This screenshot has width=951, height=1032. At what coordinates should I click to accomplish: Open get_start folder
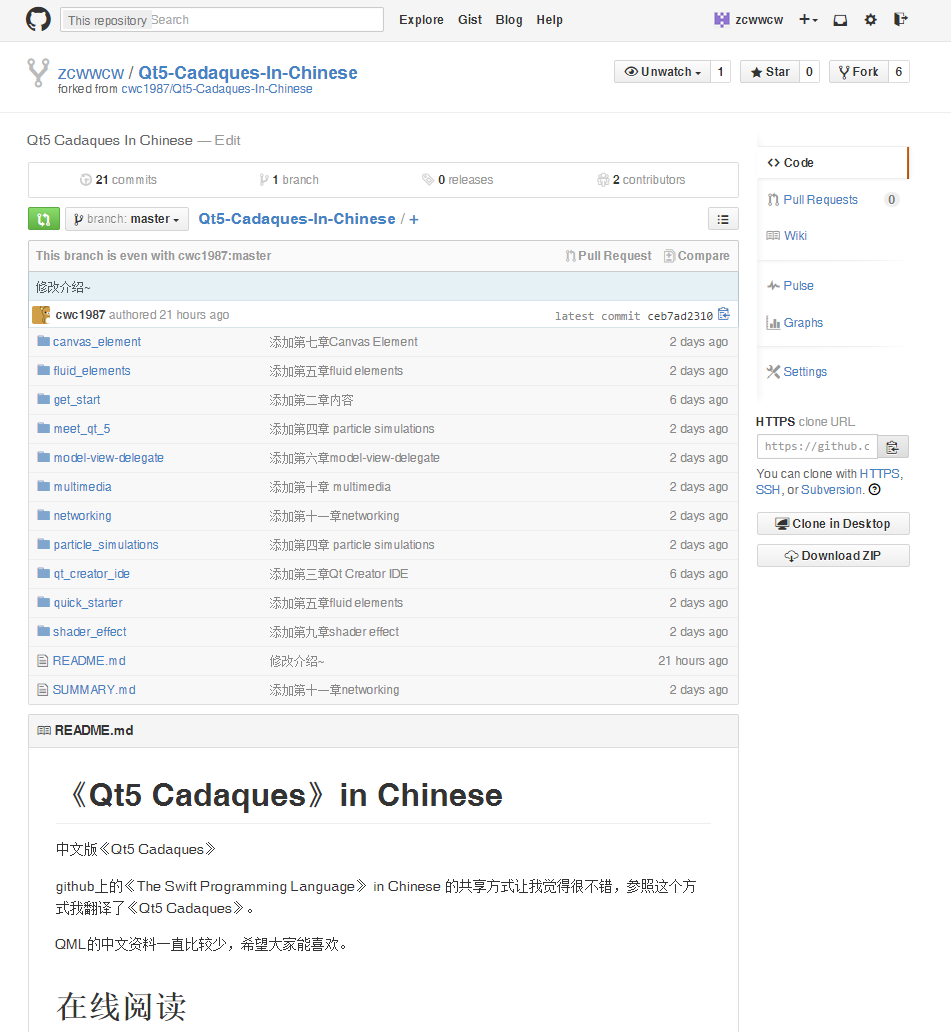point(77,400)
